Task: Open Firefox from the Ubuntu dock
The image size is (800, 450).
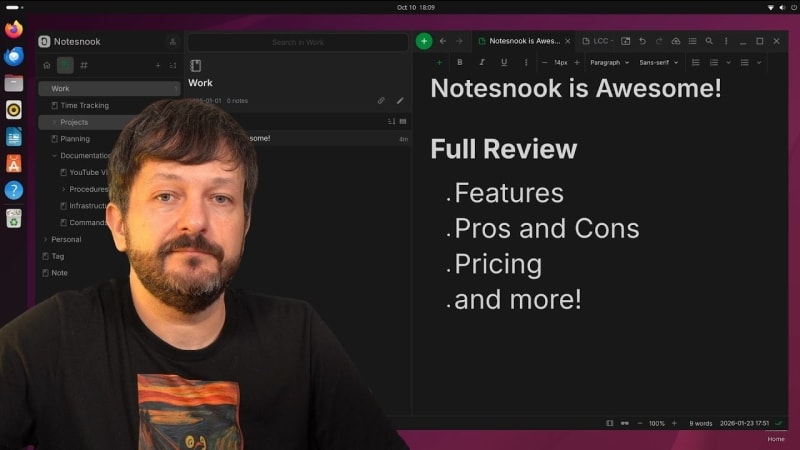Action: [14, 30]
